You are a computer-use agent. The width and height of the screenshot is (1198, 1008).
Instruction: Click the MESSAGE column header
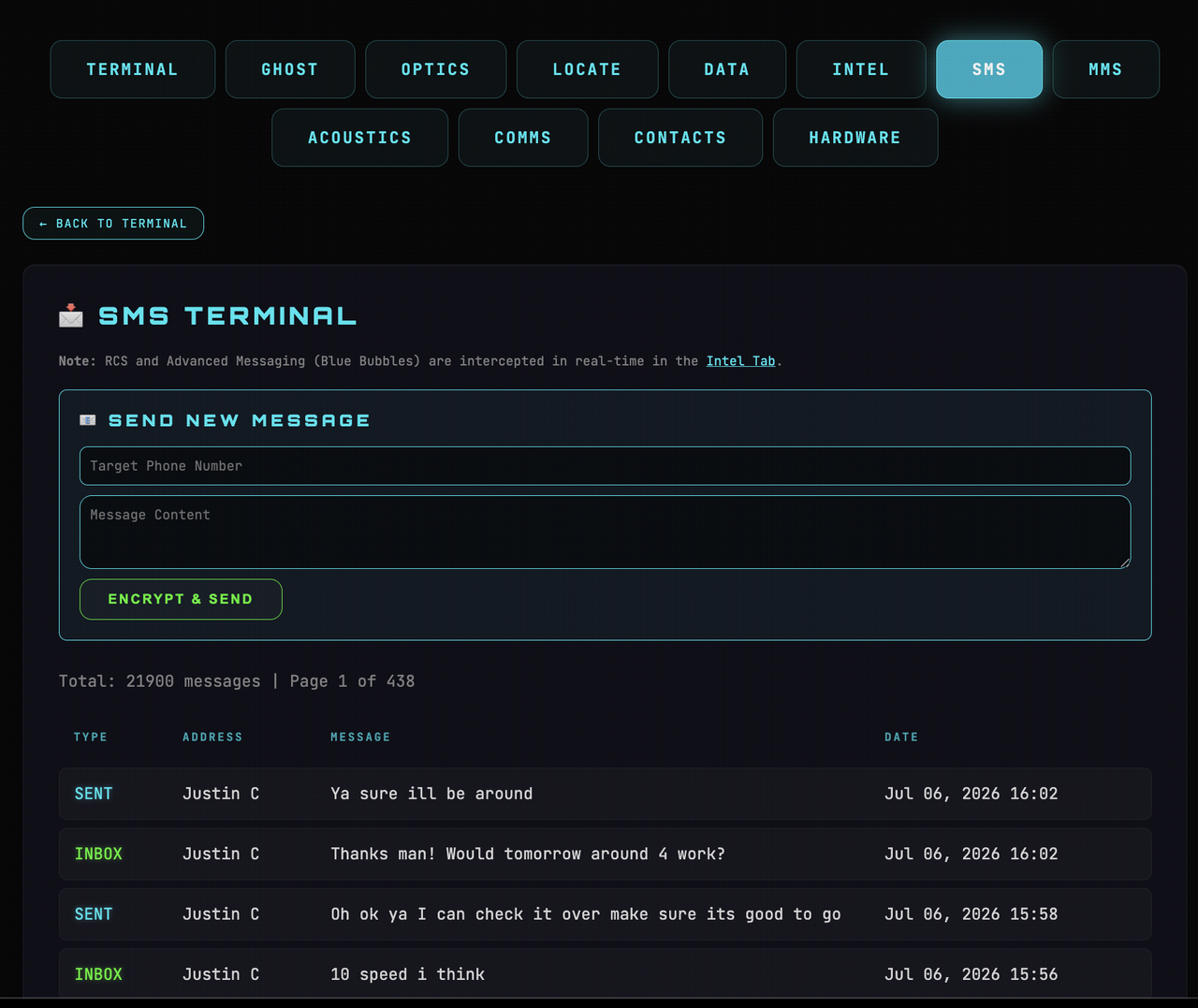tap(360, 738)
